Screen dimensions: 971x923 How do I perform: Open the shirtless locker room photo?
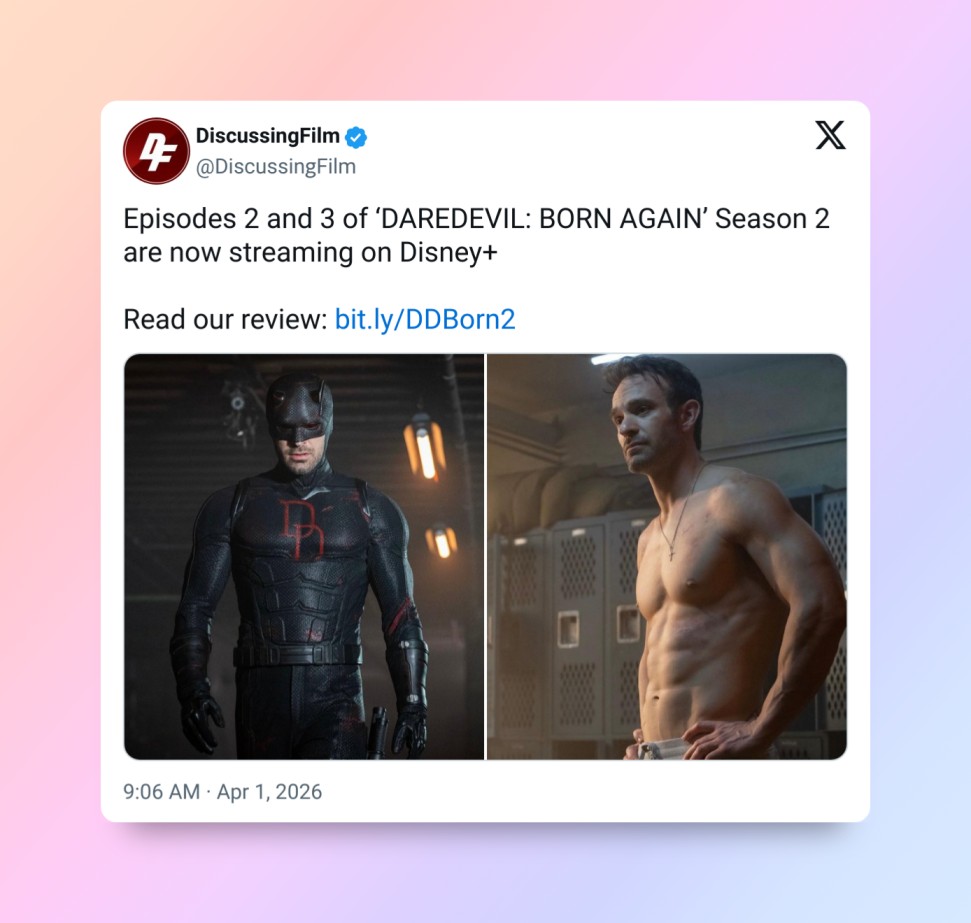pyautogui.click(x=667, y=556)
